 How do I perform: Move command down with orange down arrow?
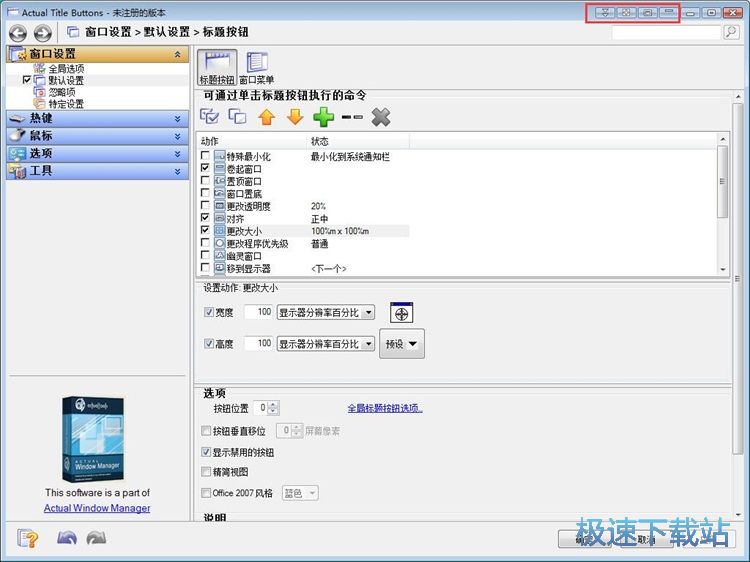[295, 117]
